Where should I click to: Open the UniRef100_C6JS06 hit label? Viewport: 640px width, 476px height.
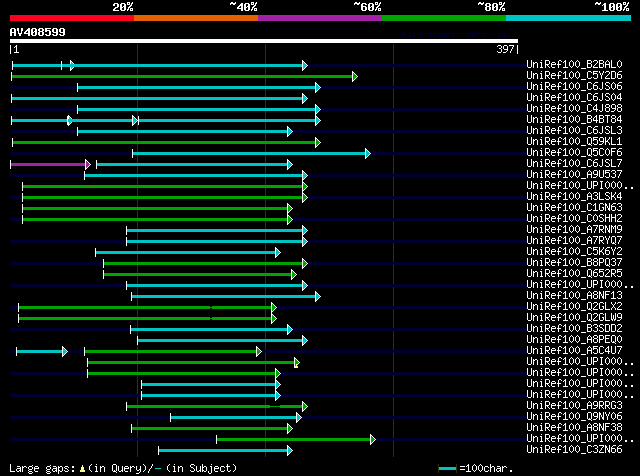click(x=574, y=87)
